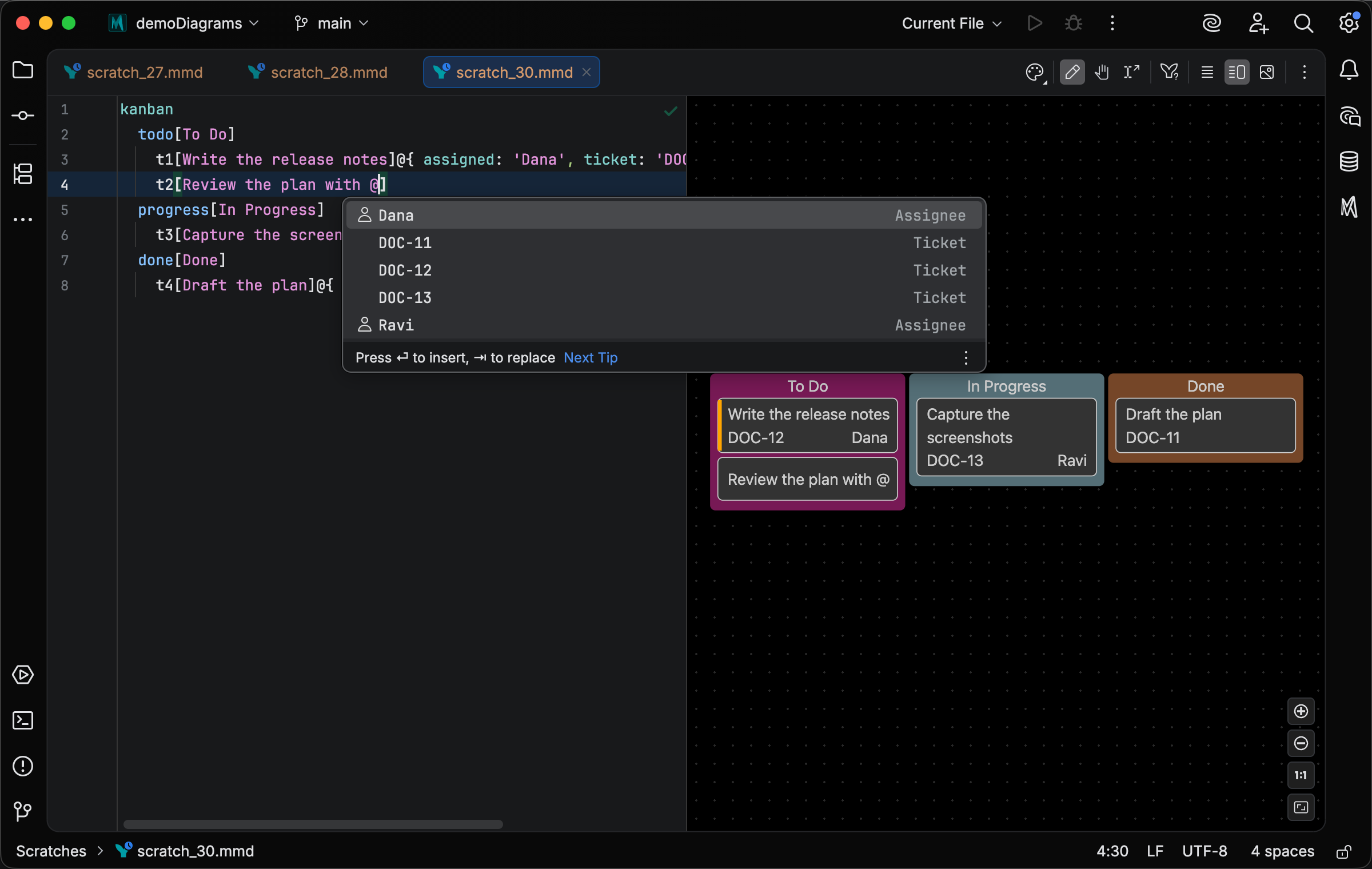1372x869 pixels.
Task: Open the Mermaid tool window
Action: click(x=1349, y=206)
